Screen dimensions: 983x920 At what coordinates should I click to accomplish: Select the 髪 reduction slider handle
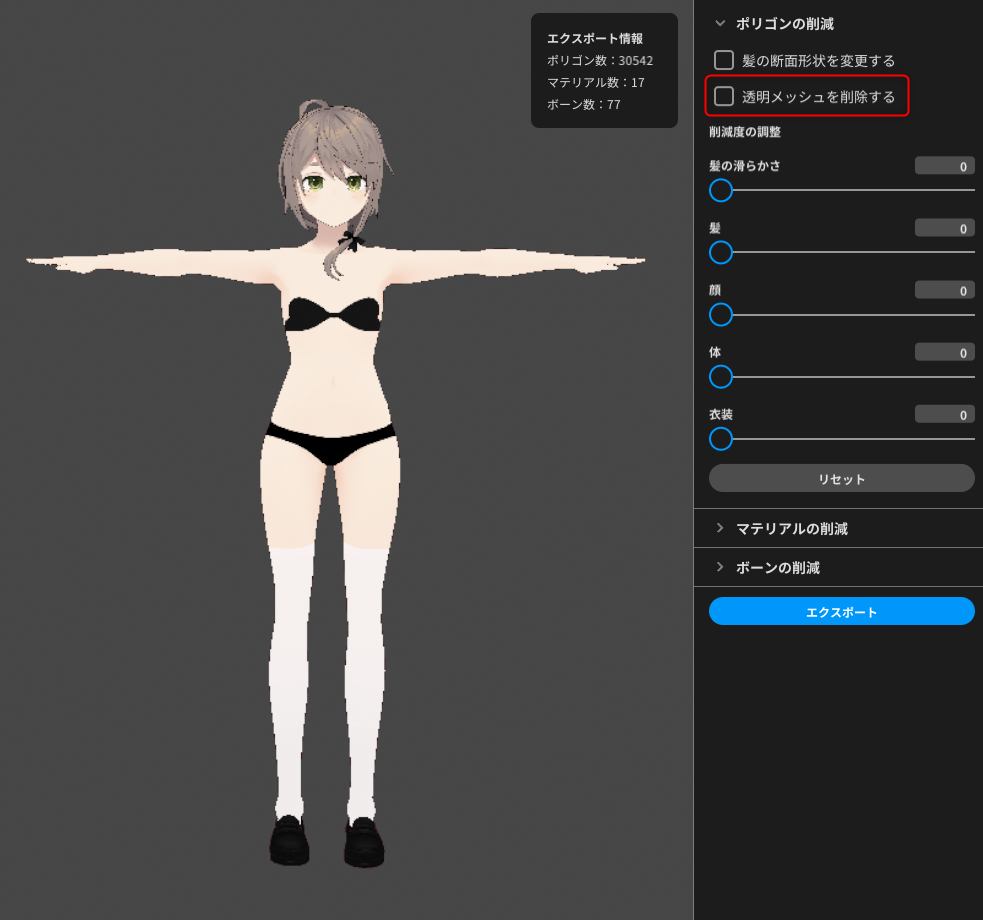tap(721, 253)
